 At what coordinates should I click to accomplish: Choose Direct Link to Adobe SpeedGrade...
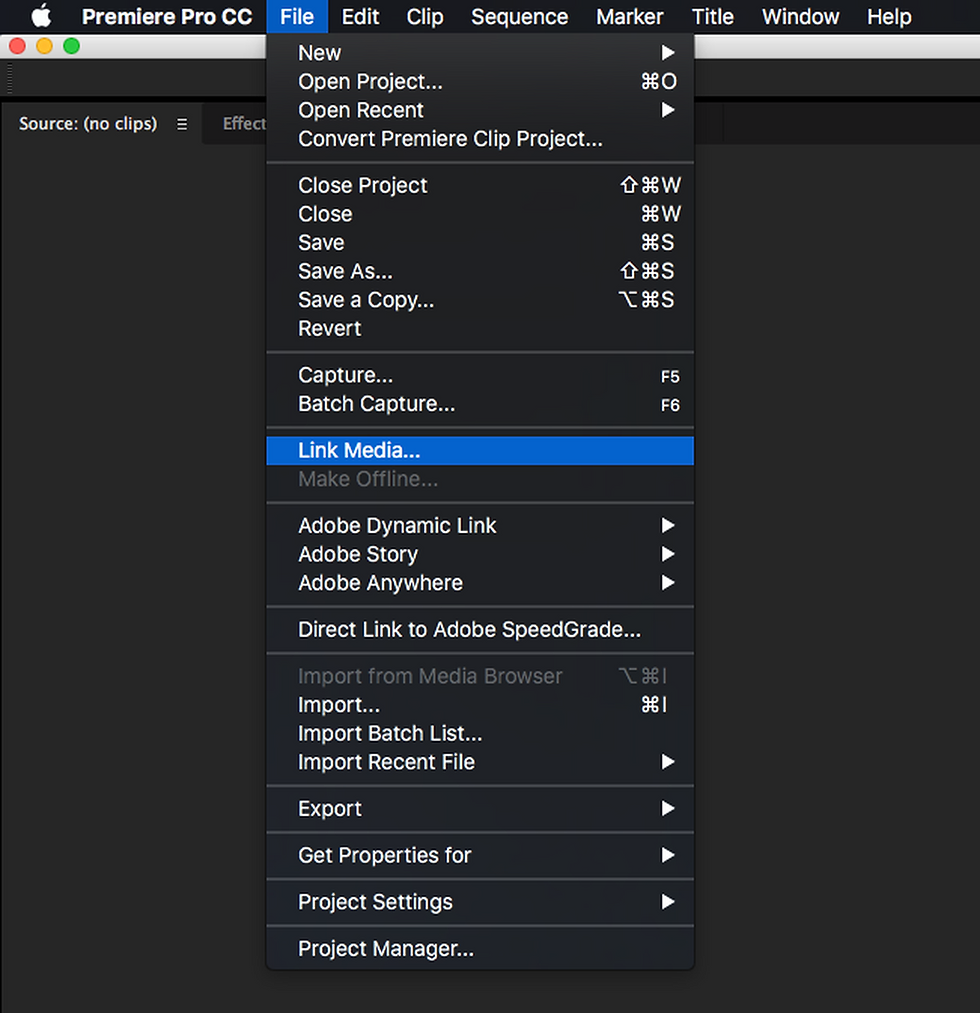click(x=480, y=629)
